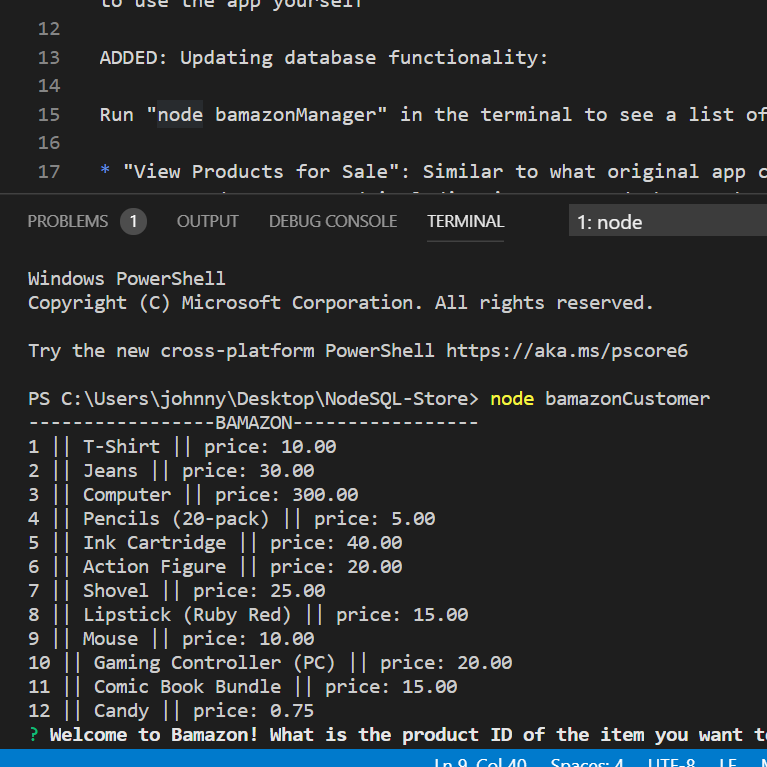This screenshot has height=767, width=767.
Task: Click the BAMAZON header line in terminal
Action: pyautogui.click(x=252, y=423)
